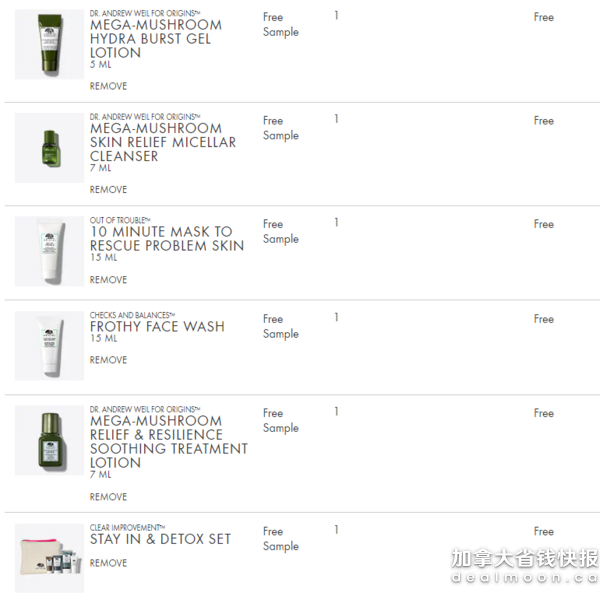600x596 pixels.
Task: Open the Frothy Face Wash title link
Action: [157, 327]
